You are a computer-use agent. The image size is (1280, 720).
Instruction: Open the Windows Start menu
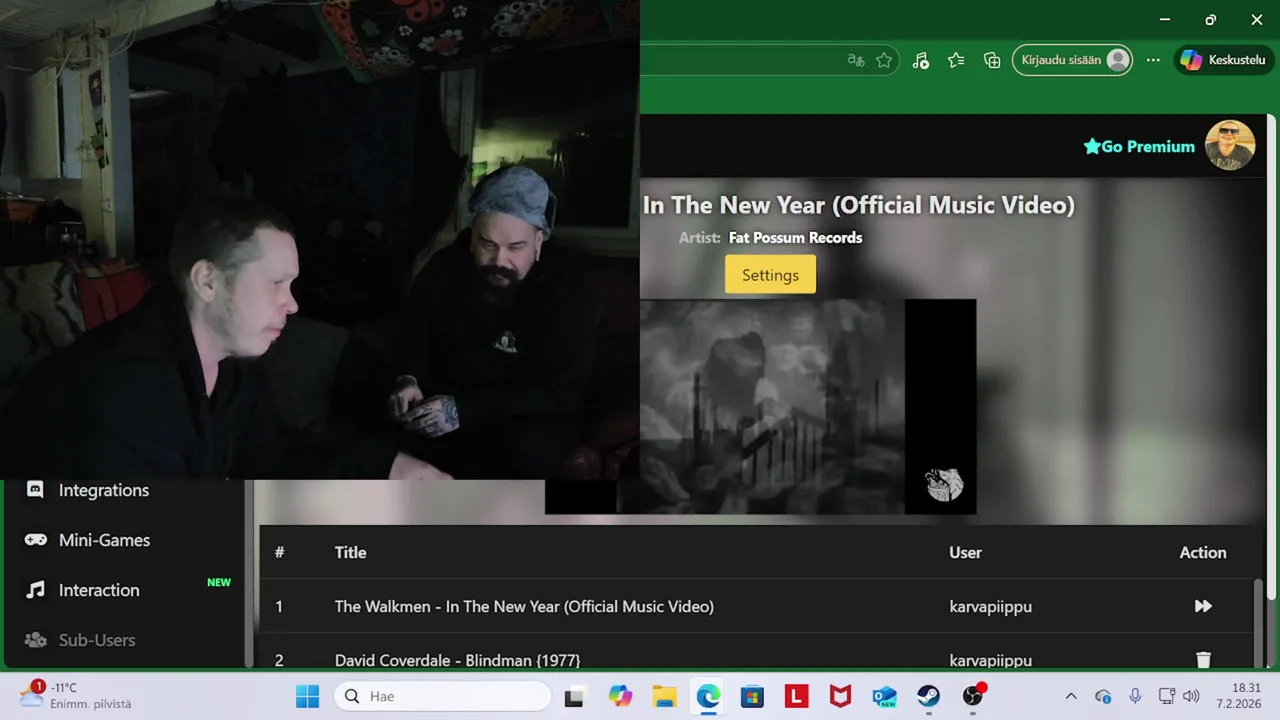pos(307,696)
